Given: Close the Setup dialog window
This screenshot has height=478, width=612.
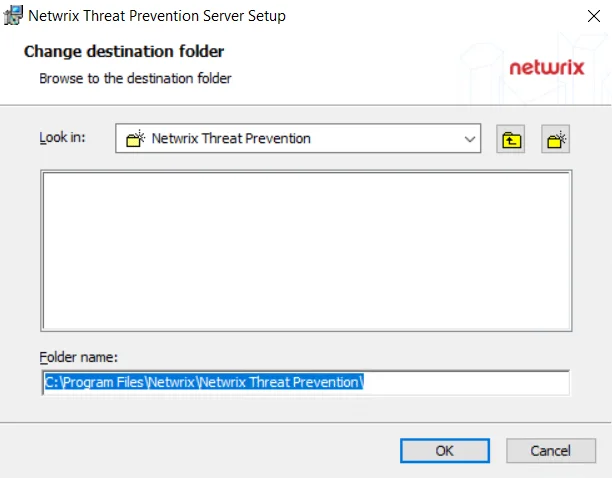Looking at the screenshot, I should click(594, 16).
